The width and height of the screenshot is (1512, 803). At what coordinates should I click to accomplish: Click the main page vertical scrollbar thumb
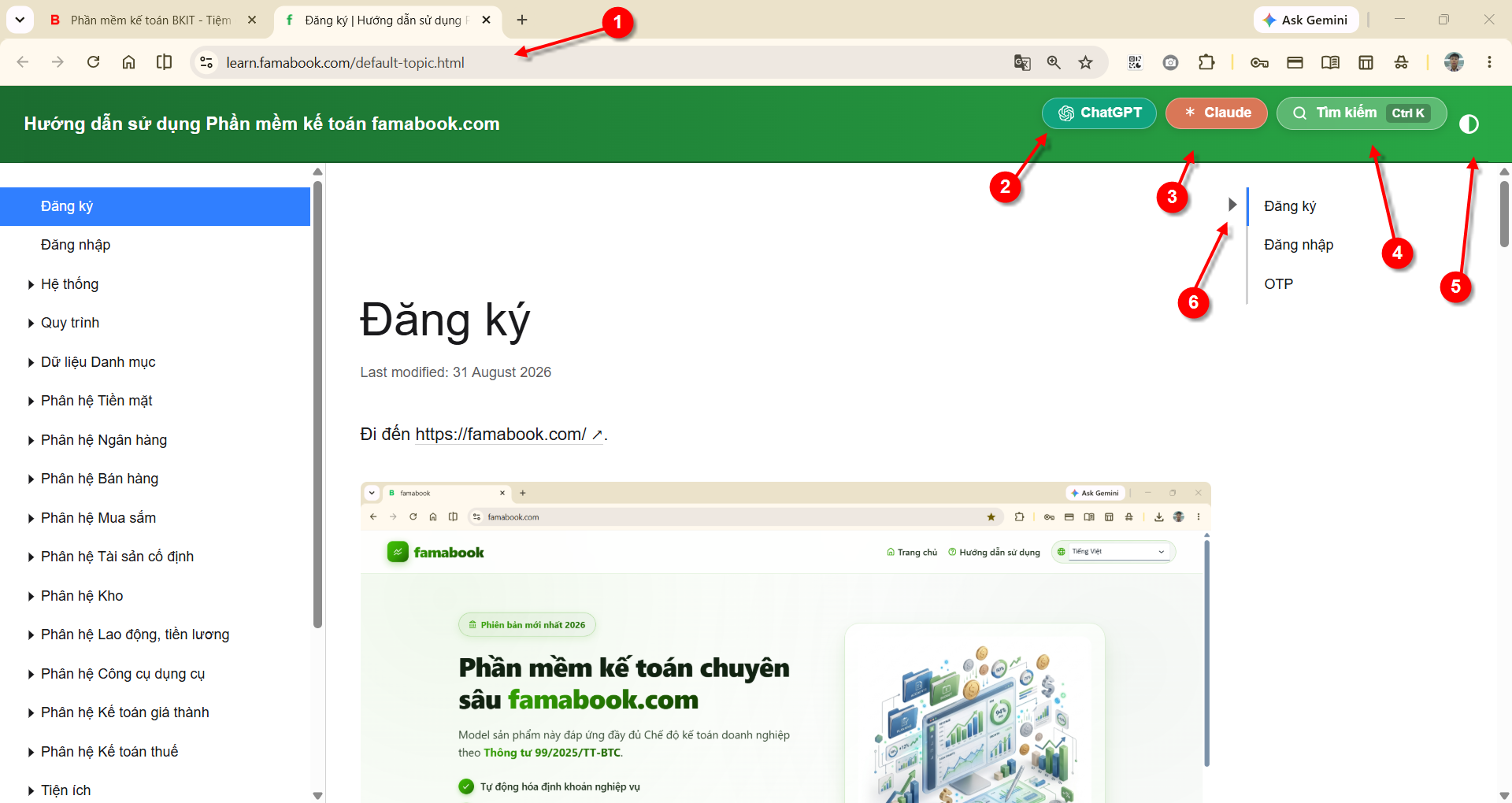1504,214
